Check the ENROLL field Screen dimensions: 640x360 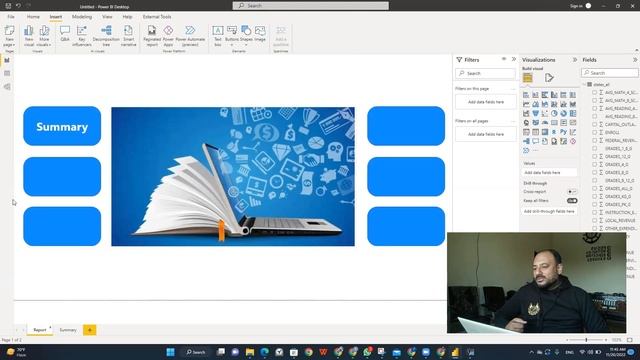[x=595, y=132]
